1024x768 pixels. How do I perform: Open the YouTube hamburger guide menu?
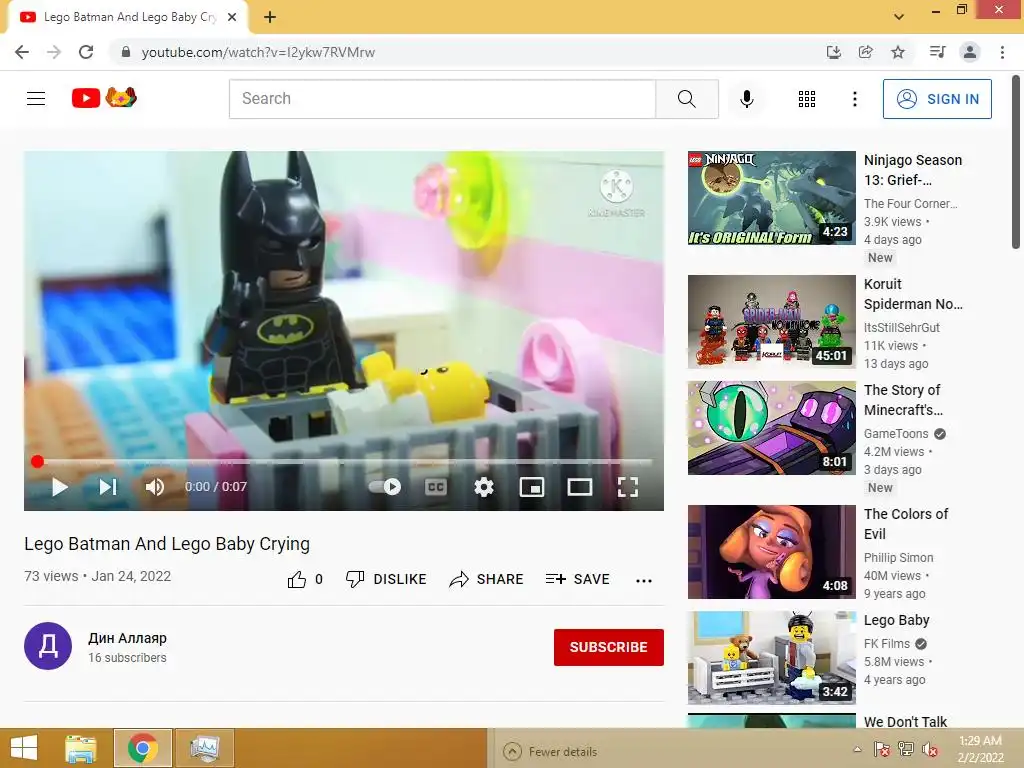point(36,99)
